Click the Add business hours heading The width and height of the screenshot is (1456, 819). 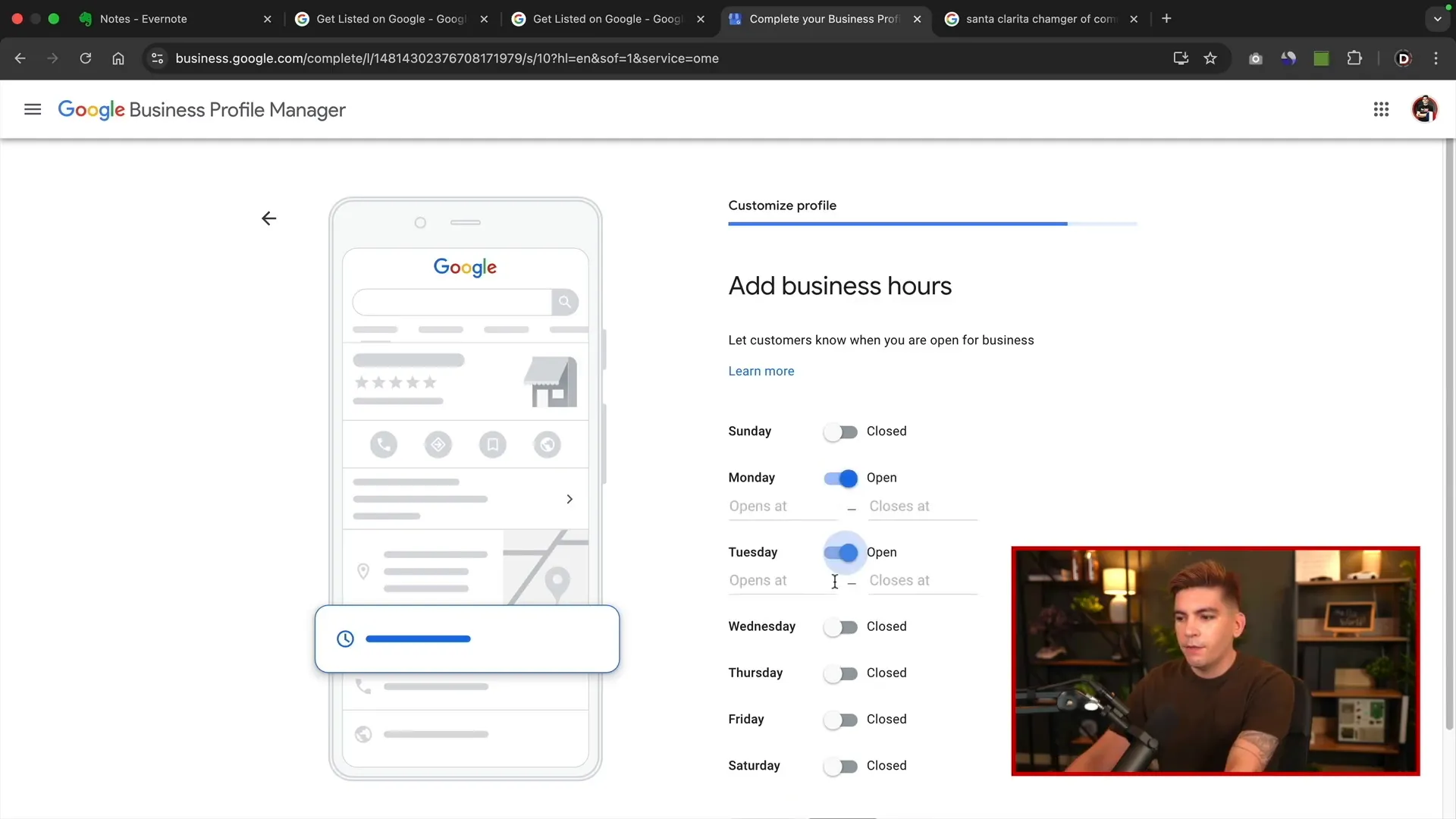point(839,286)
